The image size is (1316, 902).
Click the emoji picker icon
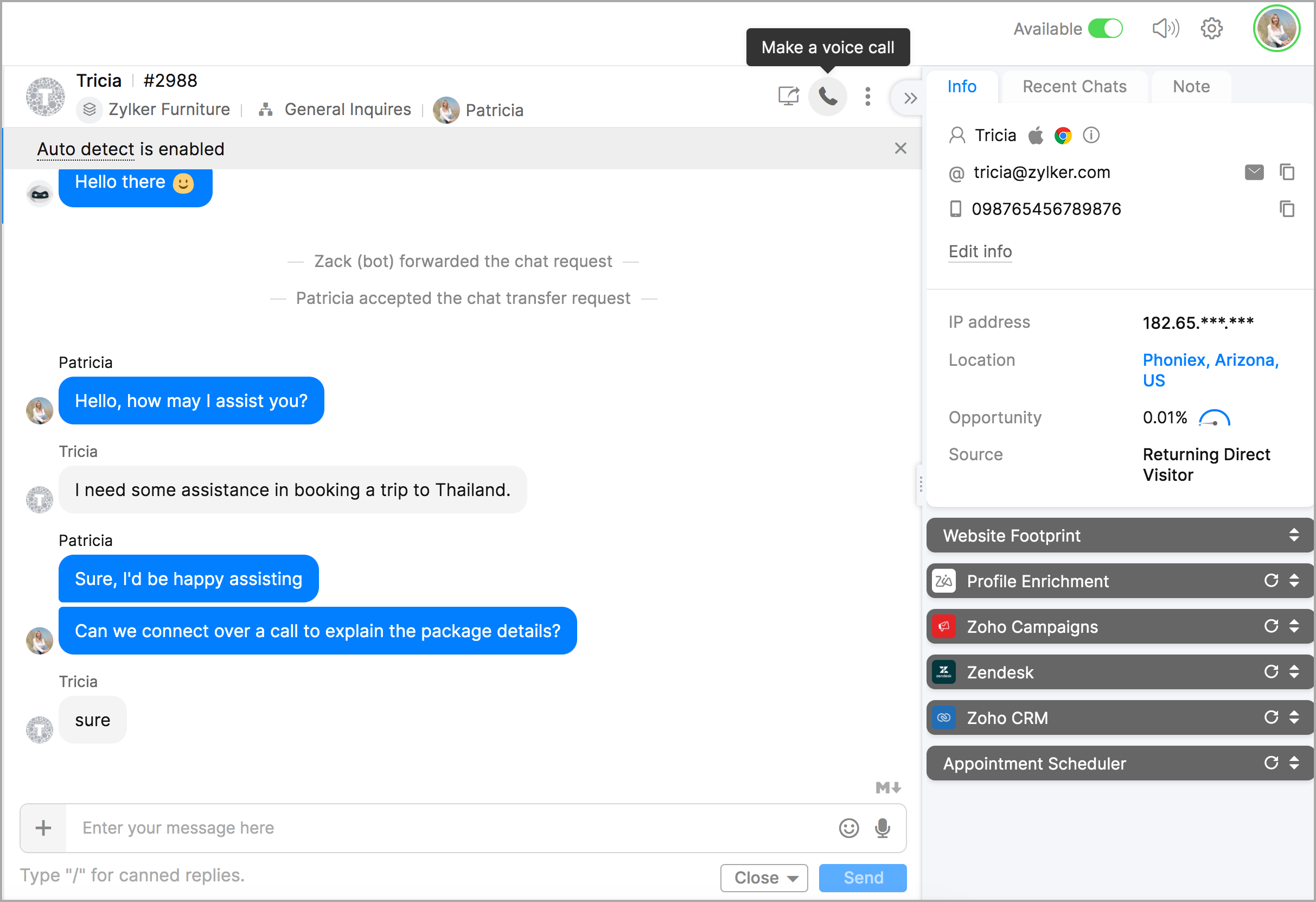click(848, 828)
